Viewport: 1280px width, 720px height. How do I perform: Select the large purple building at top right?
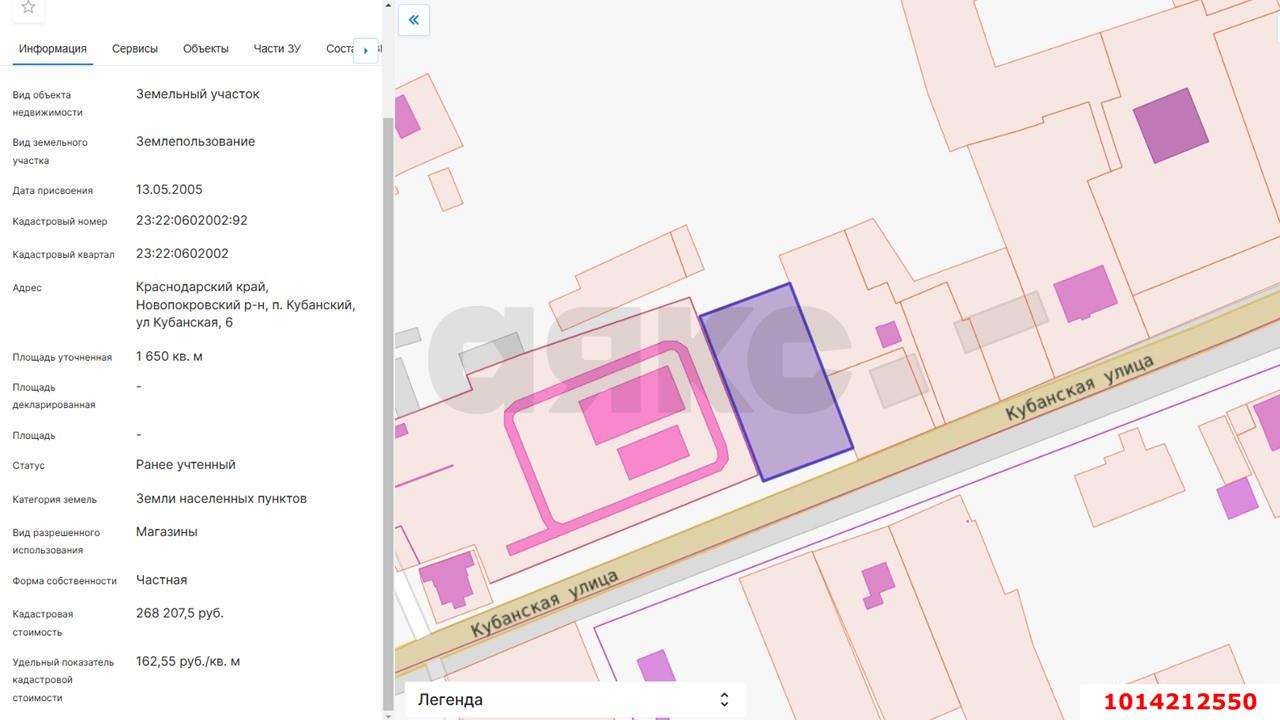pyautogui.click(x=1170, y=125)
